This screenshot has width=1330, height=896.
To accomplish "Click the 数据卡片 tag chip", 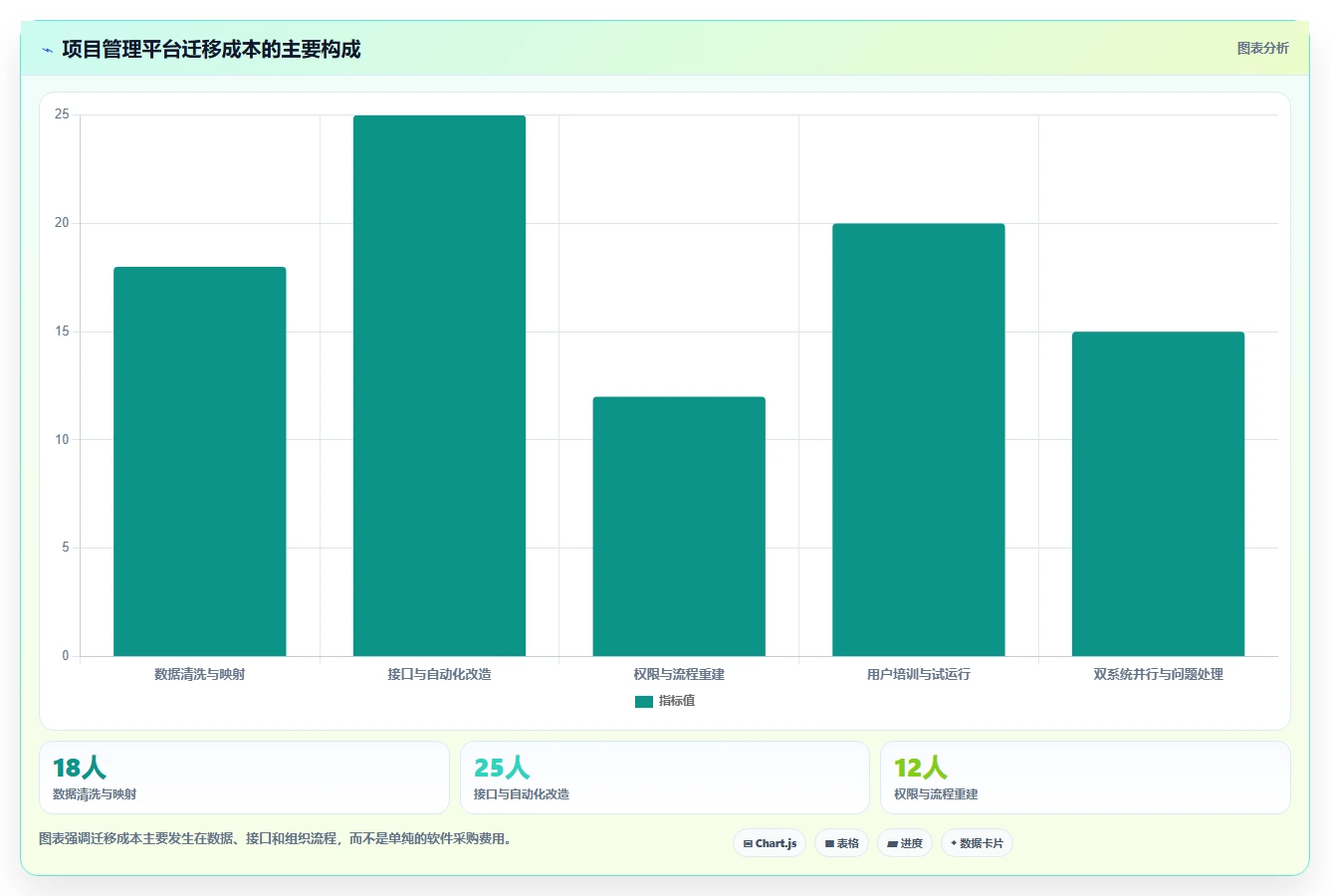I will click(977, 843).
